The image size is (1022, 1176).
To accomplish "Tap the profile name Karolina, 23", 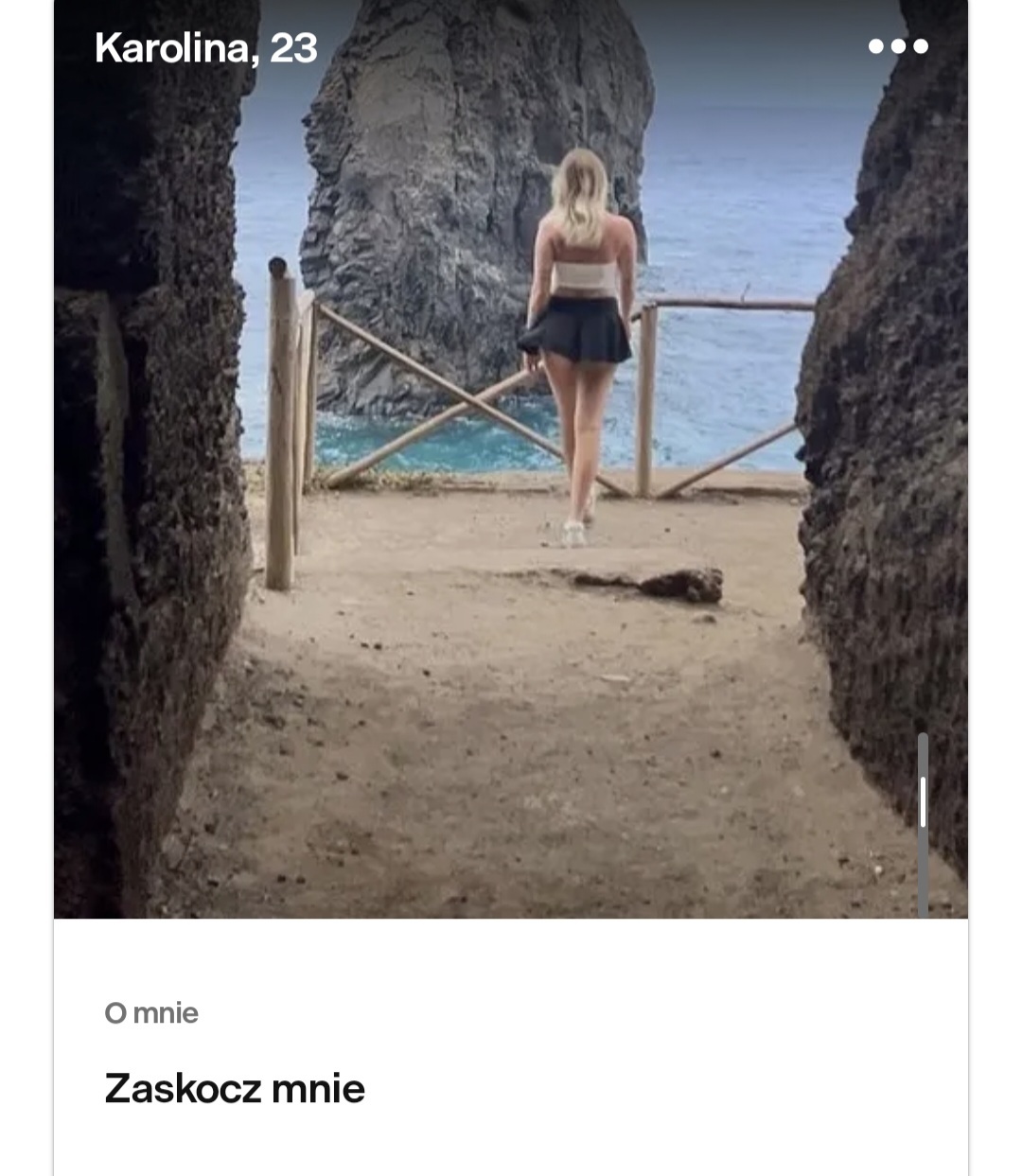I will point(206,48).
